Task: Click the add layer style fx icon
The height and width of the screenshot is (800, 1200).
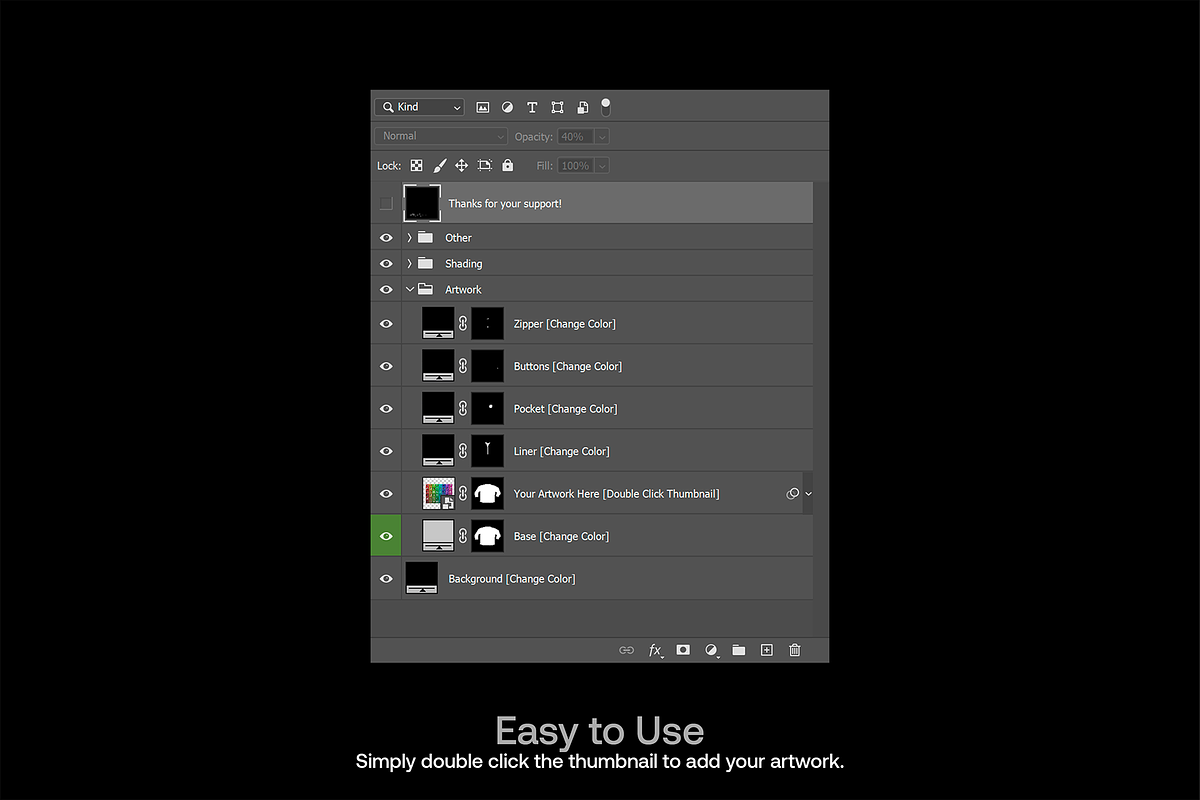Action: pos(655,650)
